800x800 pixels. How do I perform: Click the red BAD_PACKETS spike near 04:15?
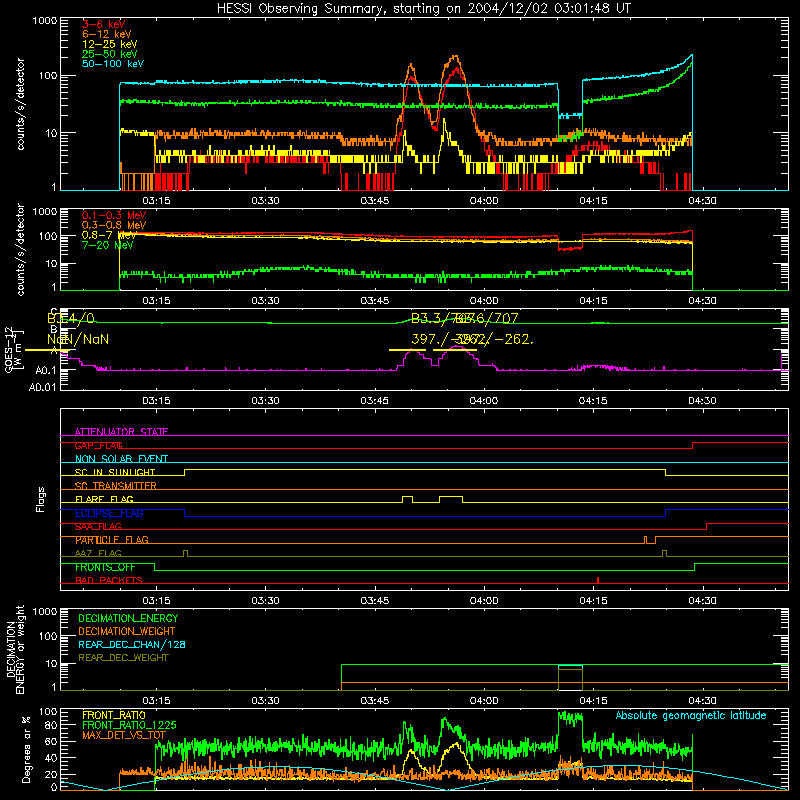coord(598,580)
